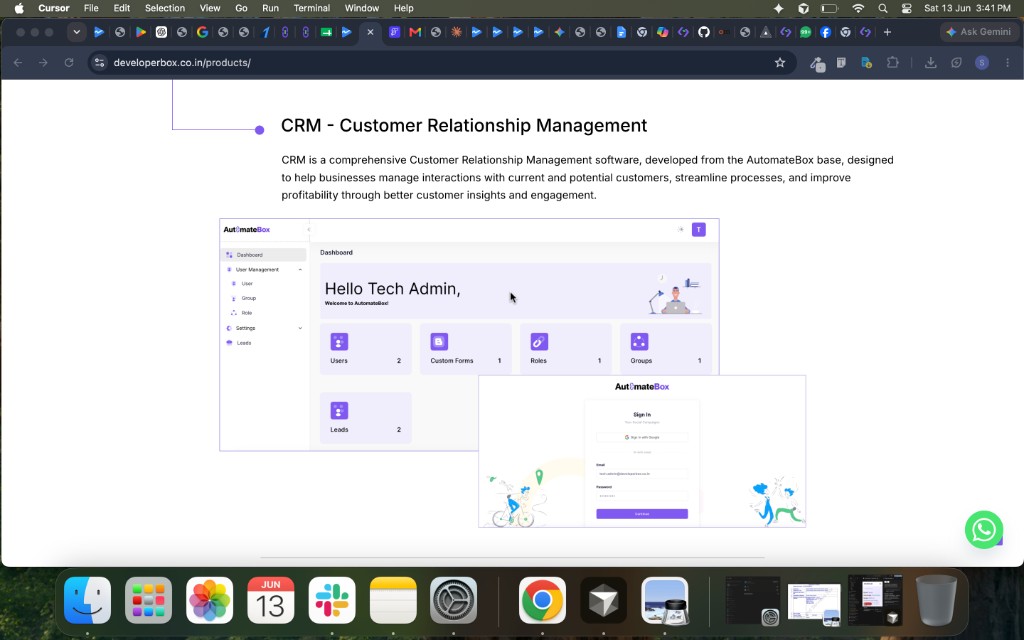Open Spotlight search in menu bar
The height and width of the screenshot is (640, 1024).
(x=883, y=8)
